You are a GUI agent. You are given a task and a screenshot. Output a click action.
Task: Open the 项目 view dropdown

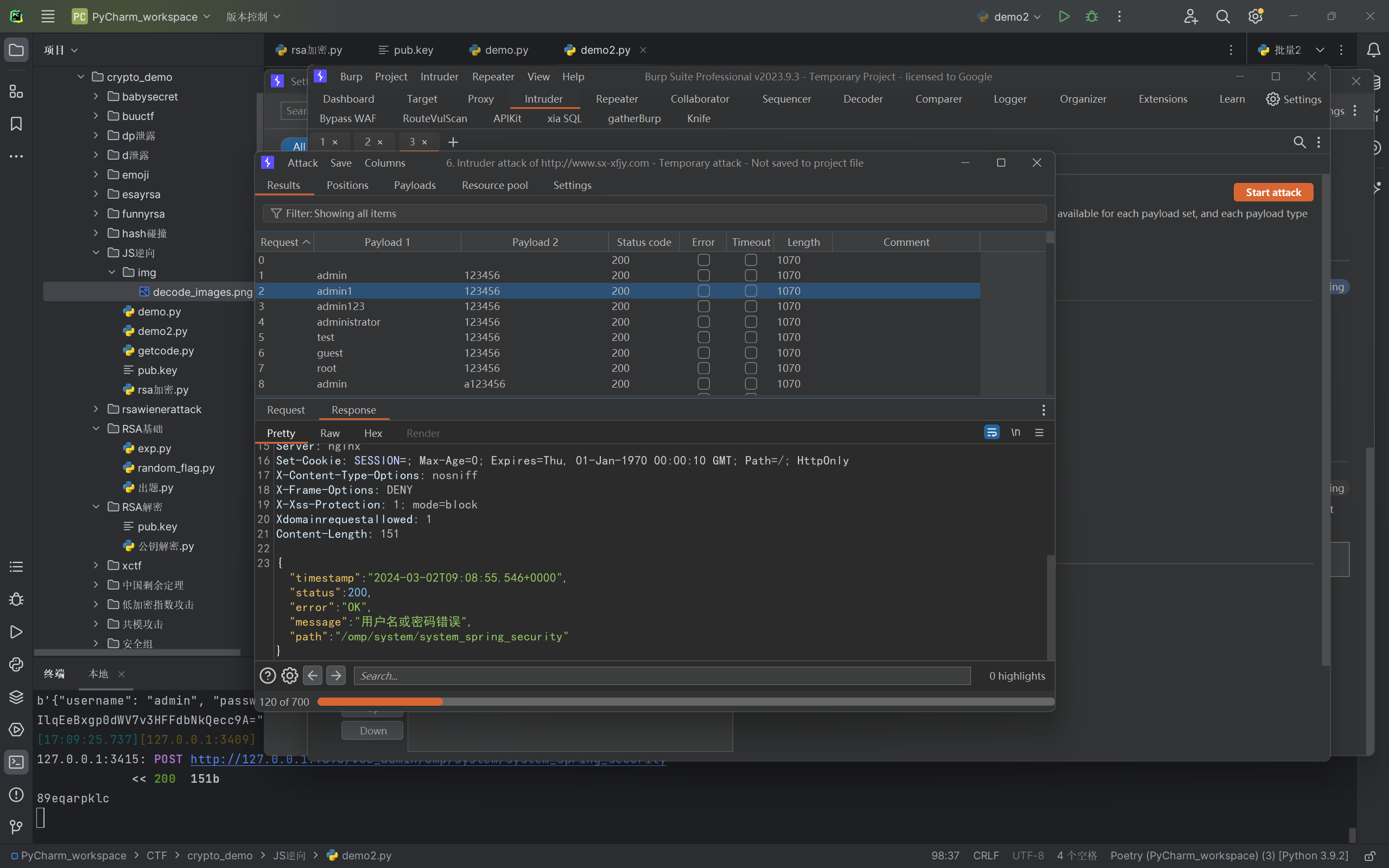coord(61,50)
